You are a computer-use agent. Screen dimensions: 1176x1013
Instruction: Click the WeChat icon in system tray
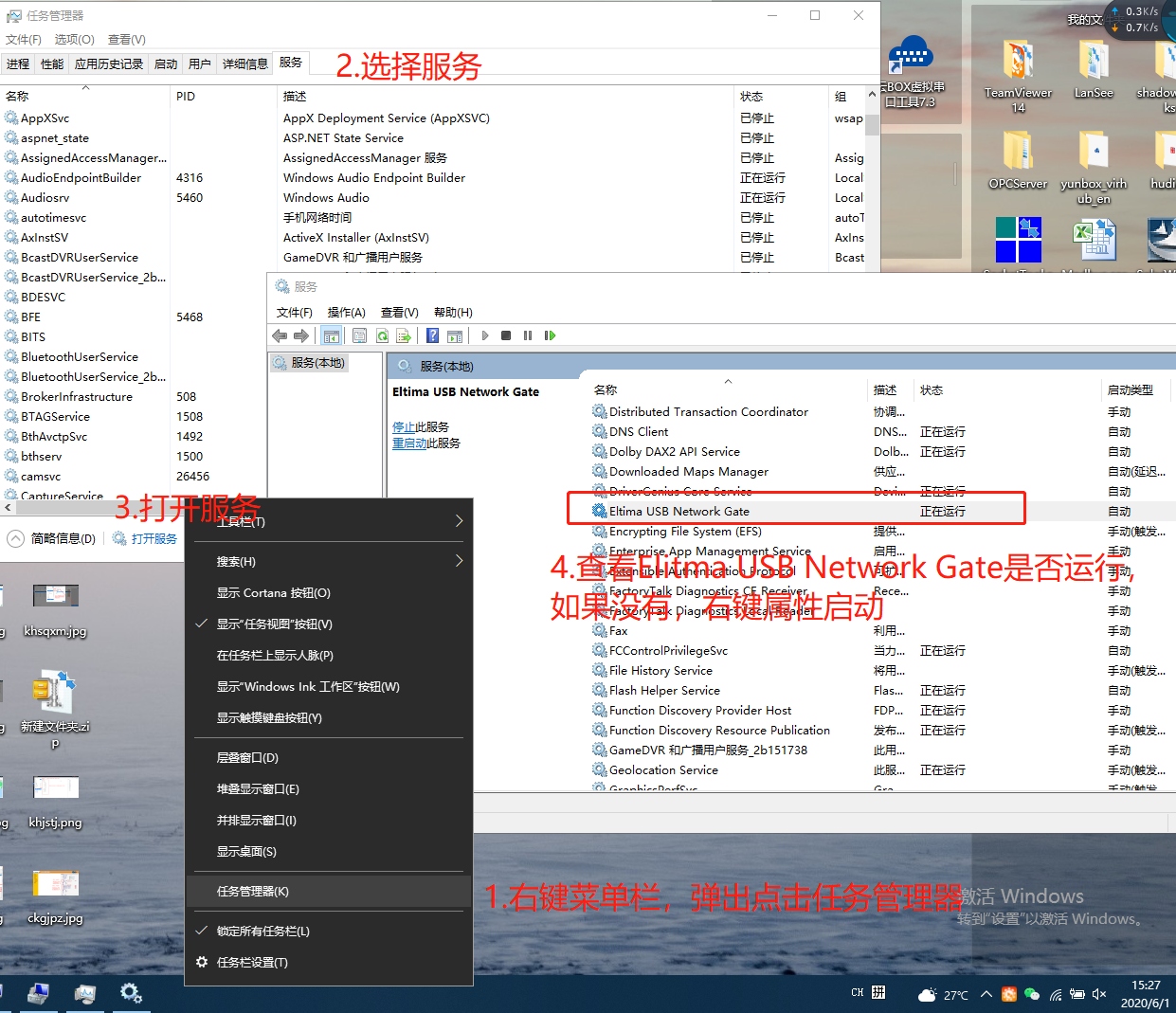1032,994
